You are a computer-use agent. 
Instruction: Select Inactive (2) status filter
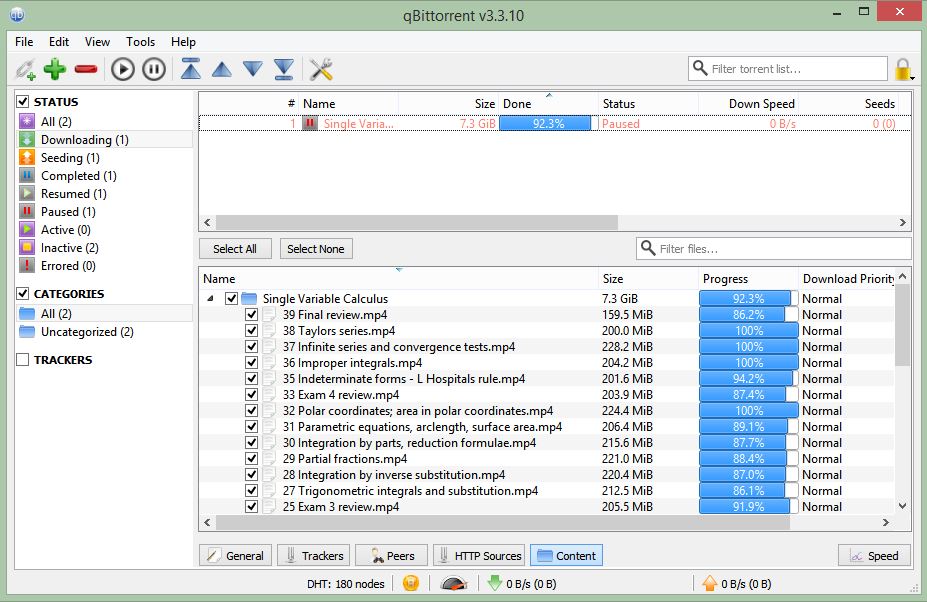69,248
